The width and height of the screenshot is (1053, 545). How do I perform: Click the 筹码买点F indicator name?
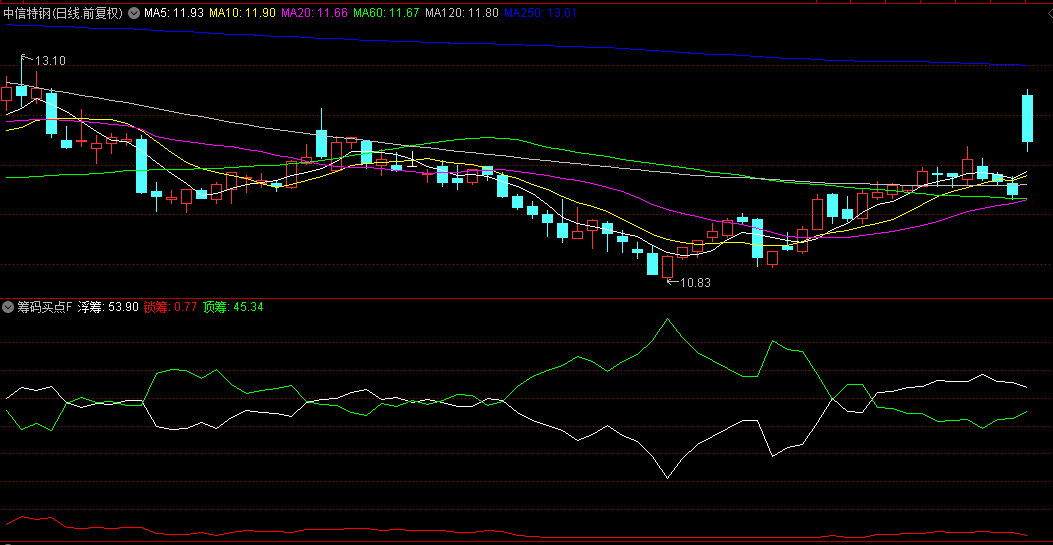(44, 307)
